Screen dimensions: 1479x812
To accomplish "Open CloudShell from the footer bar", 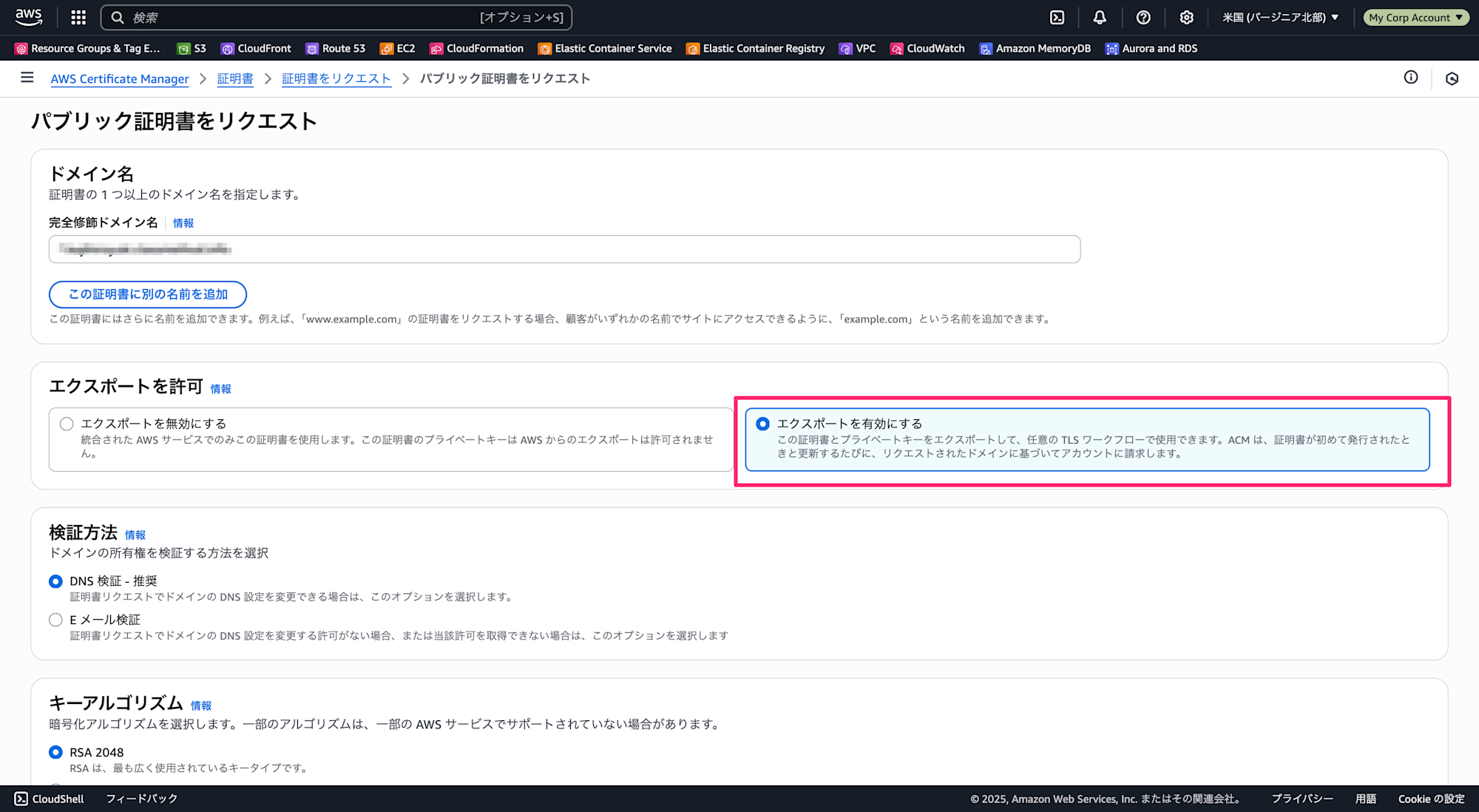I will tap(50, 799).
